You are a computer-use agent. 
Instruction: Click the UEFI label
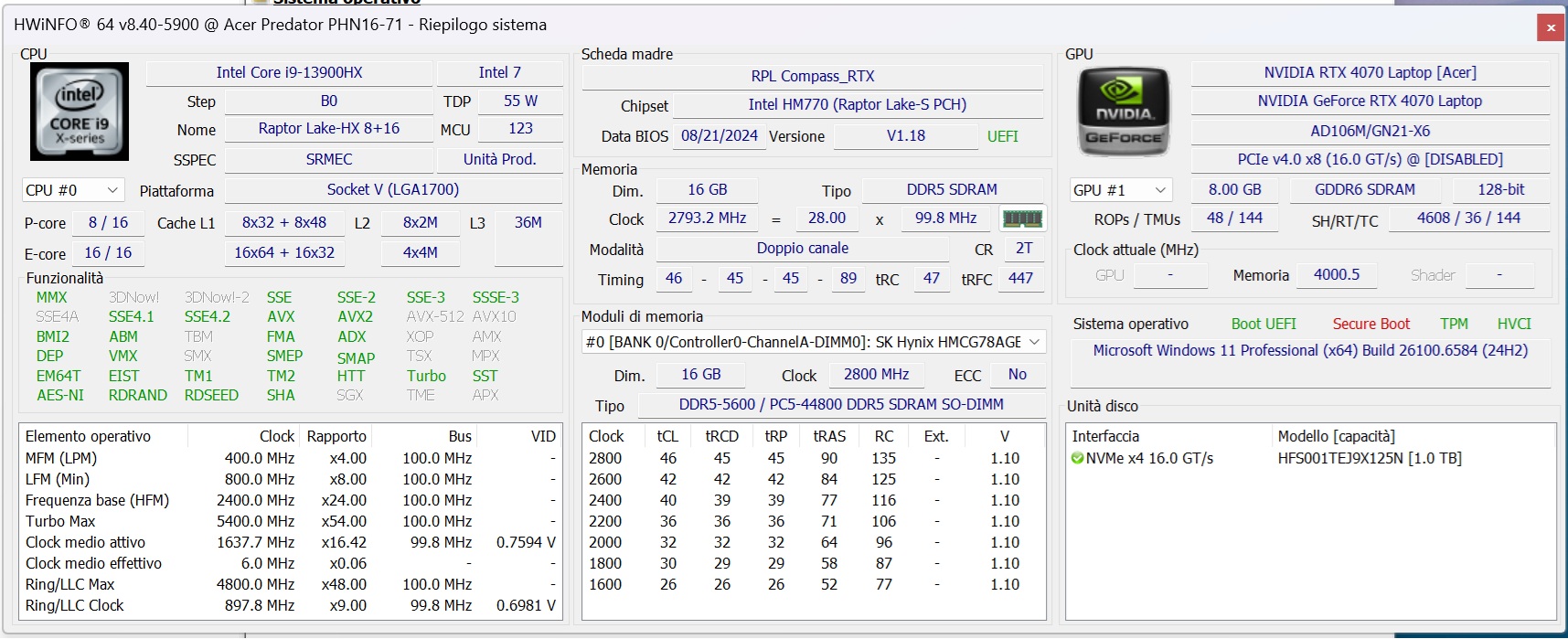[x=1002, y=136]
